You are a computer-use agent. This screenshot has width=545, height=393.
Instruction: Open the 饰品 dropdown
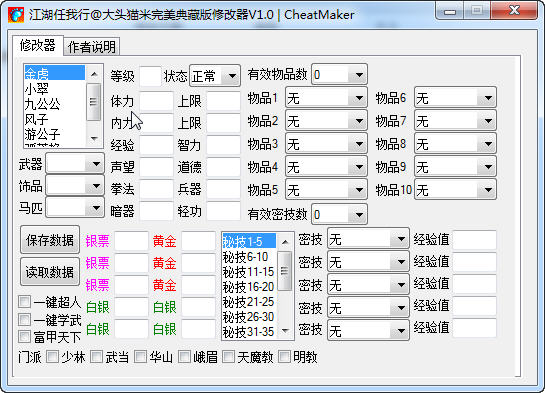tap(75, 186)
